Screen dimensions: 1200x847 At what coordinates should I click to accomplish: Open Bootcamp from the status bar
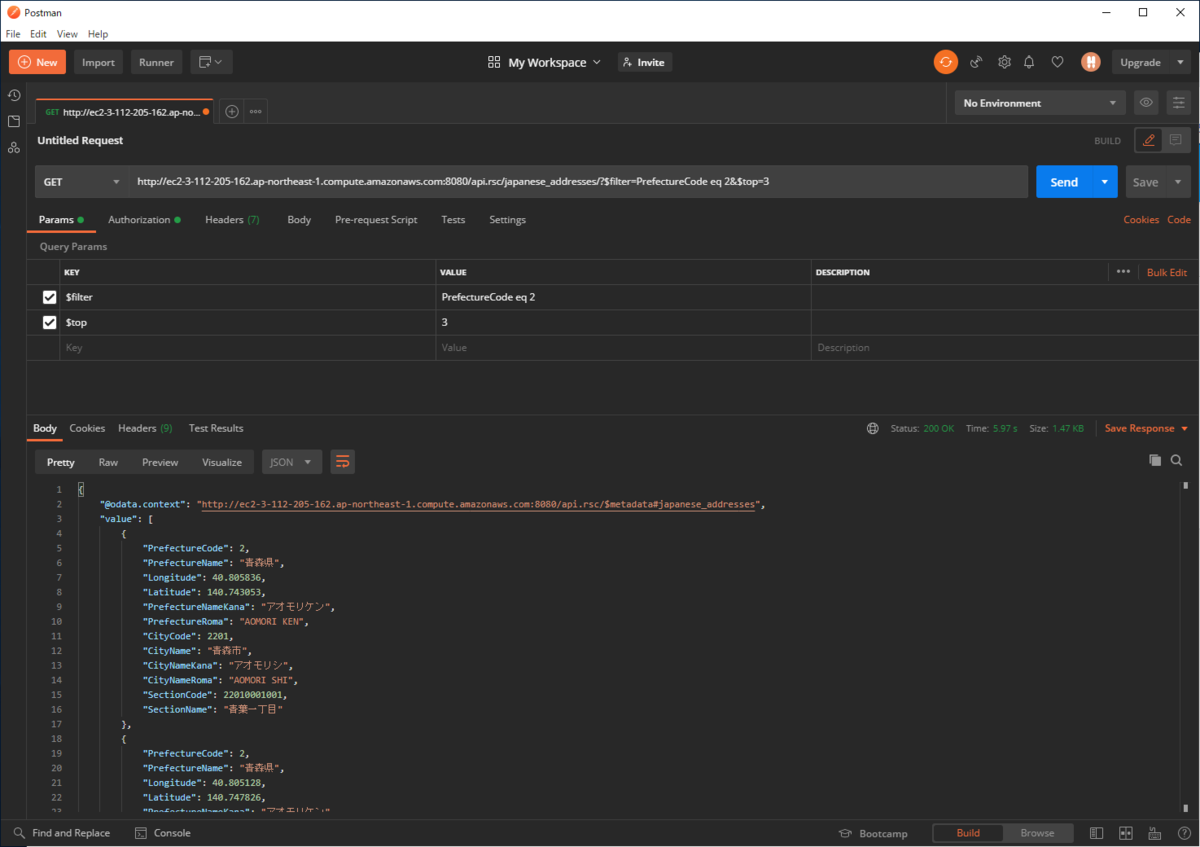click(x=873, y=833)
